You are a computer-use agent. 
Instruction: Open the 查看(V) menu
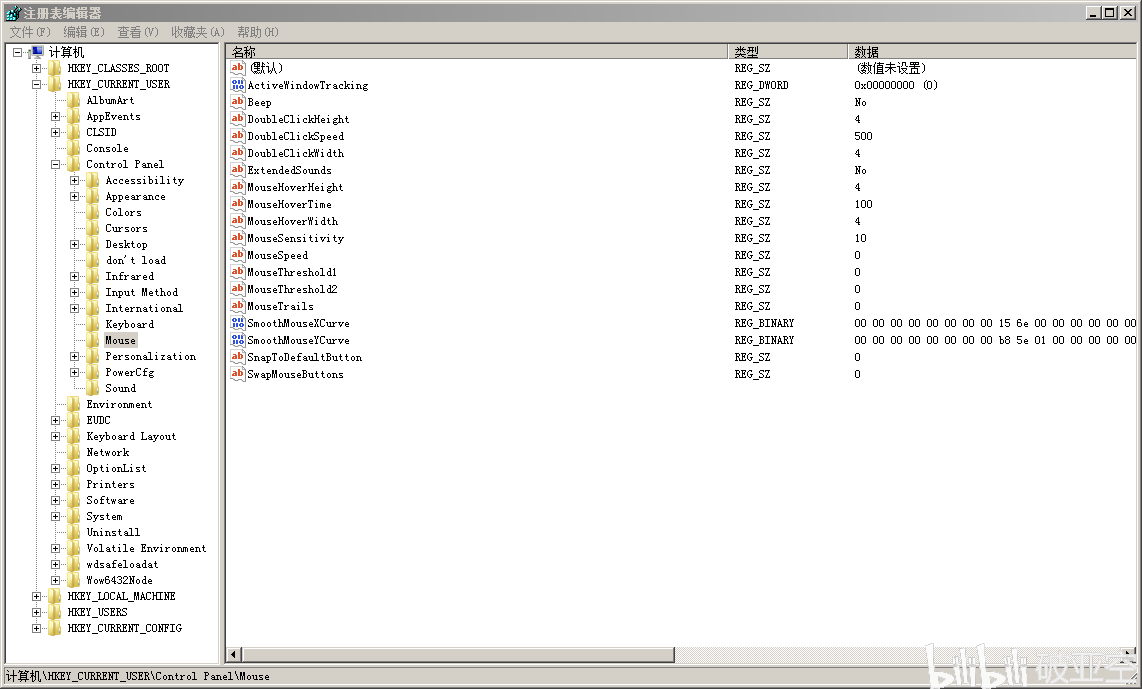pos(138,32)
